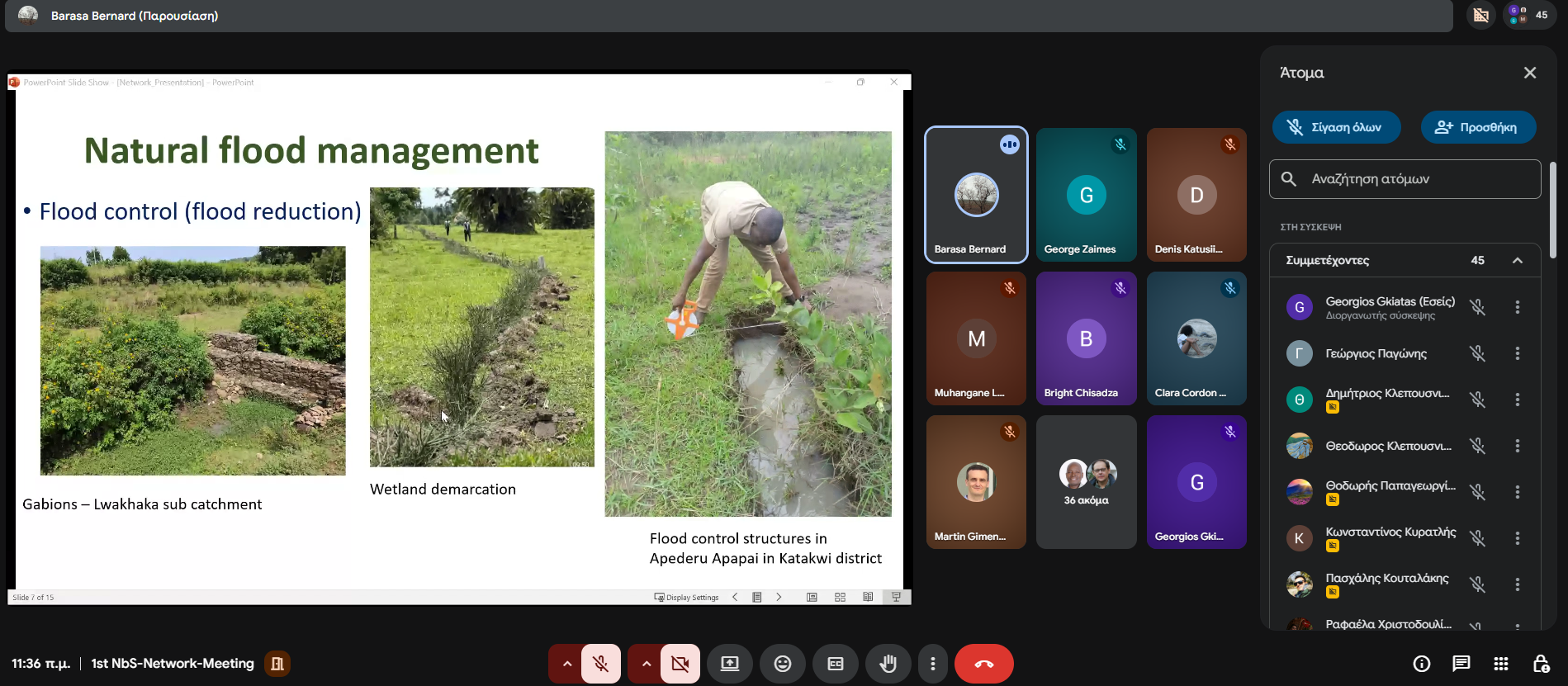This screenshot has height=686, width=1568.
Task: Open options menu for Γεώργιος Παγώνης
Action: [1517, 353]
